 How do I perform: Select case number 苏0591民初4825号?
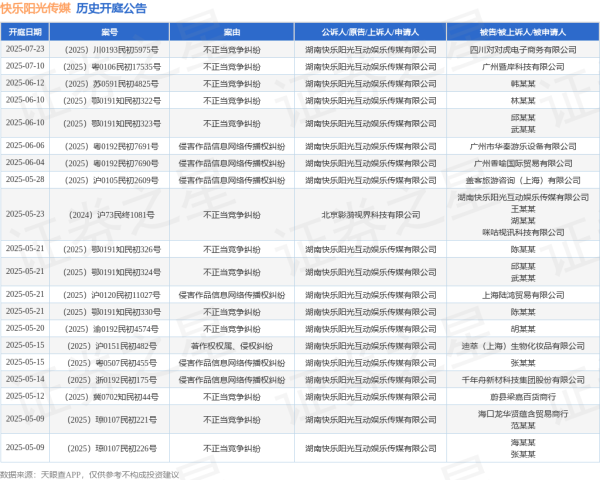(112, 84)
